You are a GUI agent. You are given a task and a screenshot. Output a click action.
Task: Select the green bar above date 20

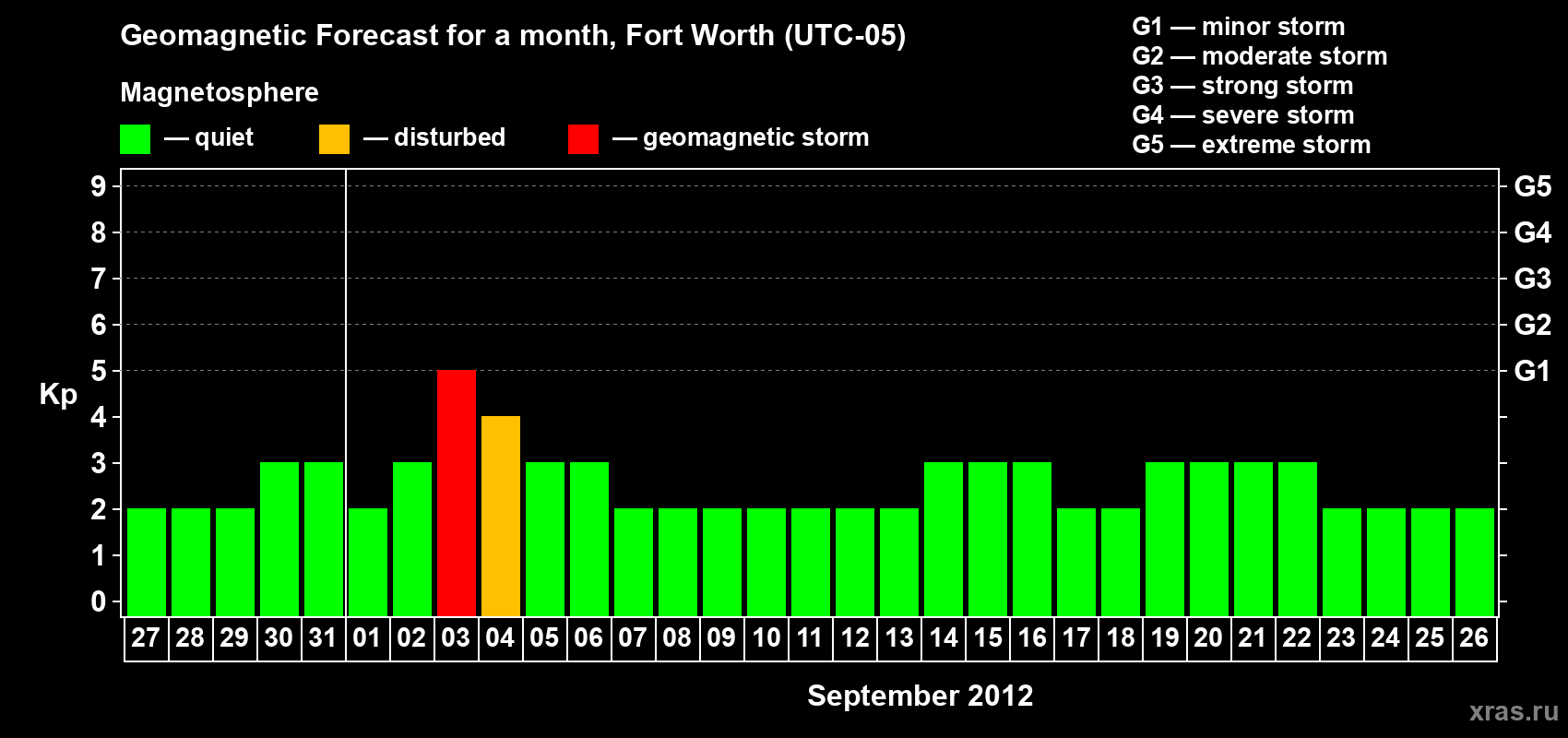pyautogui.click(x=1209, y=539)
